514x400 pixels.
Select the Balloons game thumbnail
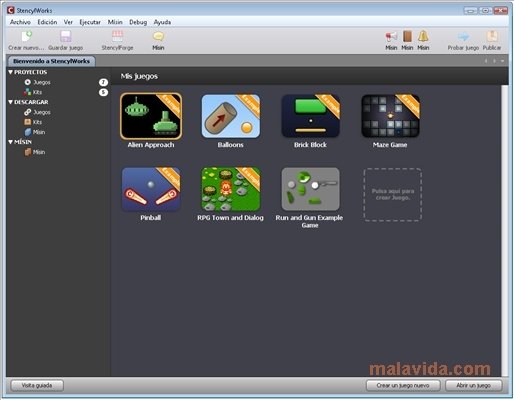click(231, 116)
